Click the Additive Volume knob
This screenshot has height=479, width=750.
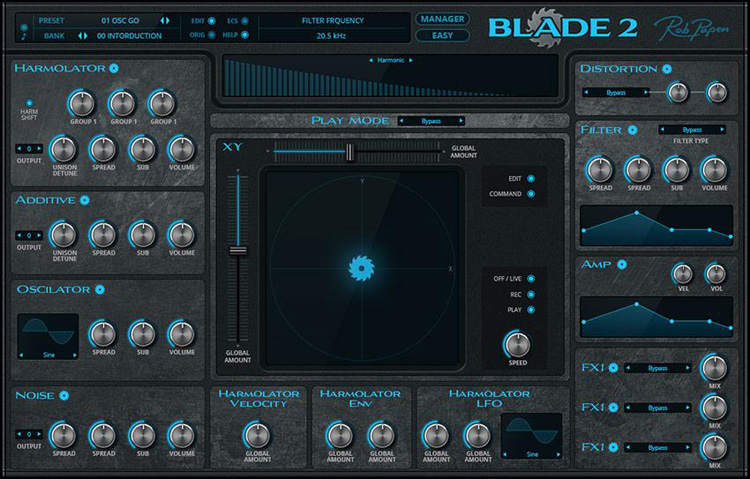pos(182,235)
